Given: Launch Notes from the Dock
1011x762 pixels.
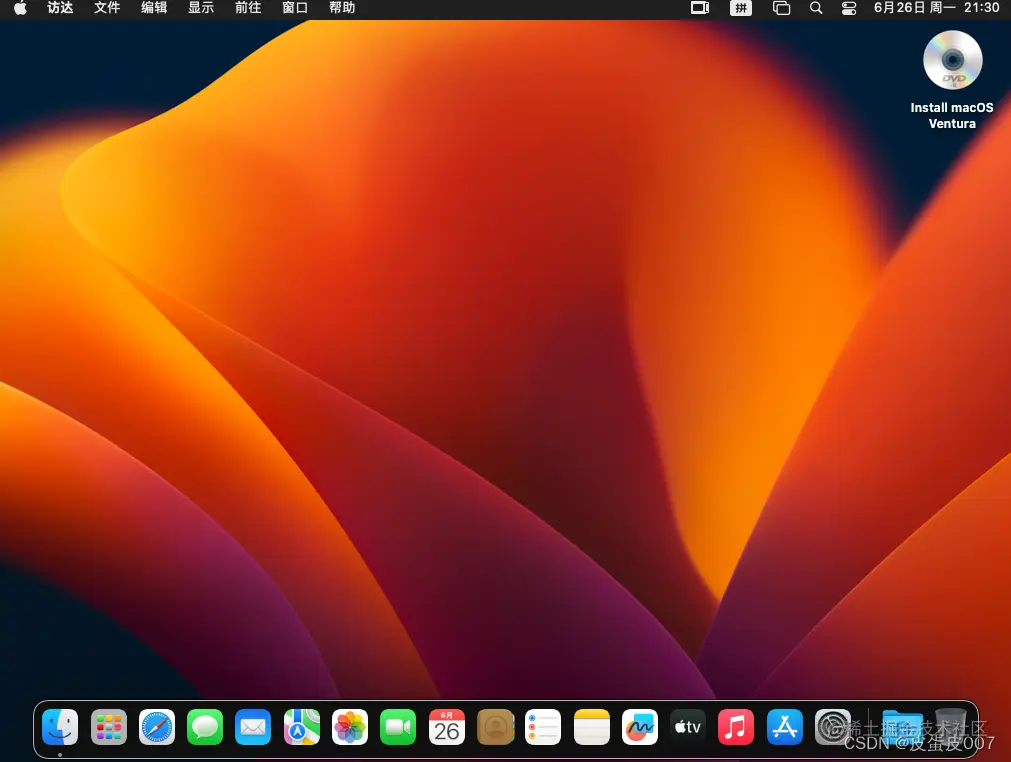Looking at the screenshot, I should 591,727.
